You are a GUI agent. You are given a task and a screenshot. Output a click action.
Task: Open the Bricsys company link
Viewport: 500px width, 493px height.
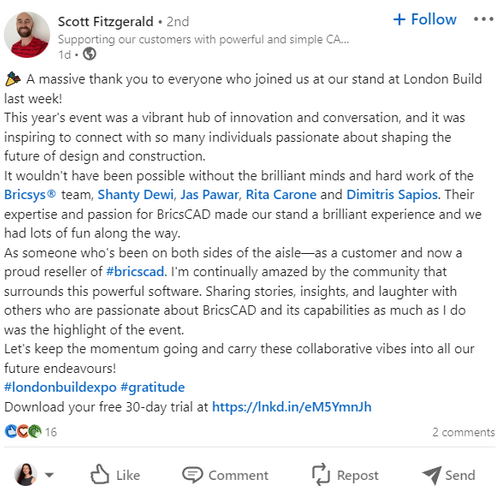tap(30, 195)
